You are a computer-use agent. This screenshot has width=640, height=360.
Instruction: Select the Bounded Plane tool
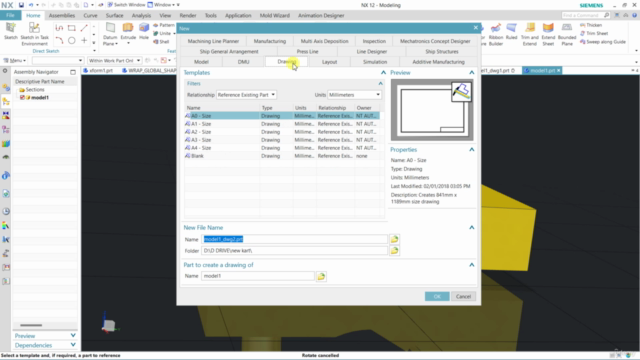click(567, 33)
